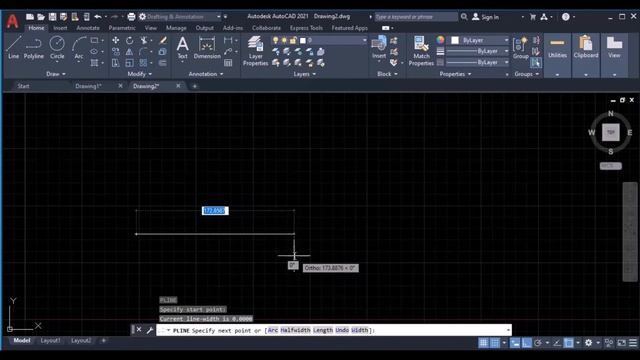
Task: Toggle ortho mode in status bar
Action: coord(527,343)
